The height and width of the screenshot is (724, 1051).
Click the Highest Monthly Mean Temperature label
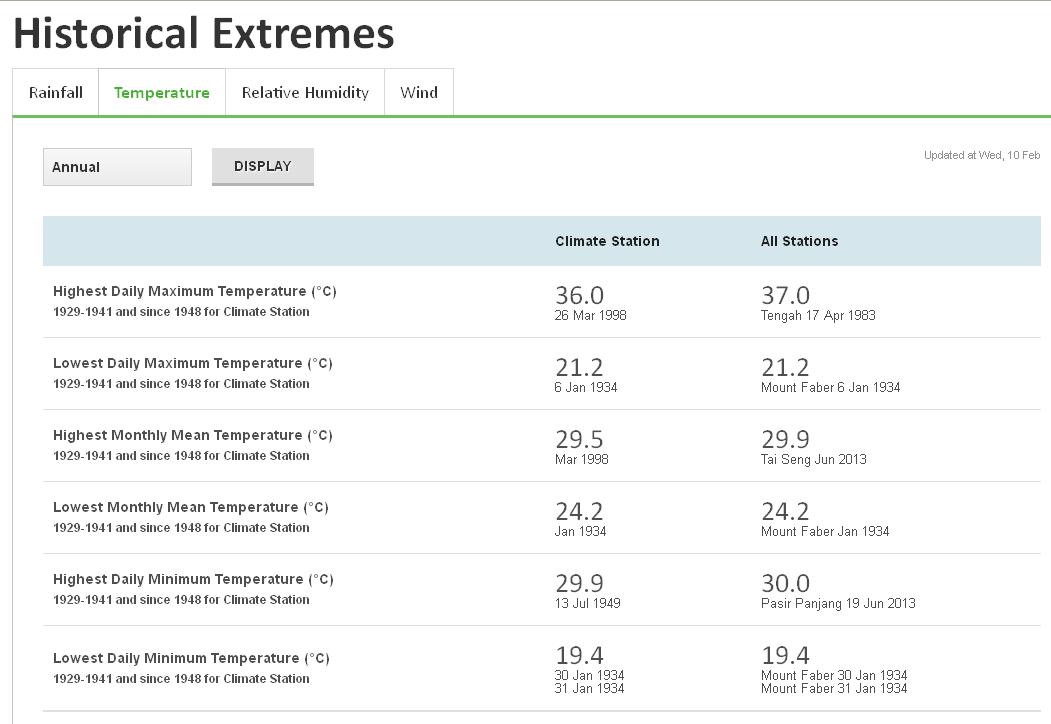pyautogui.click(x=192, y=435)
